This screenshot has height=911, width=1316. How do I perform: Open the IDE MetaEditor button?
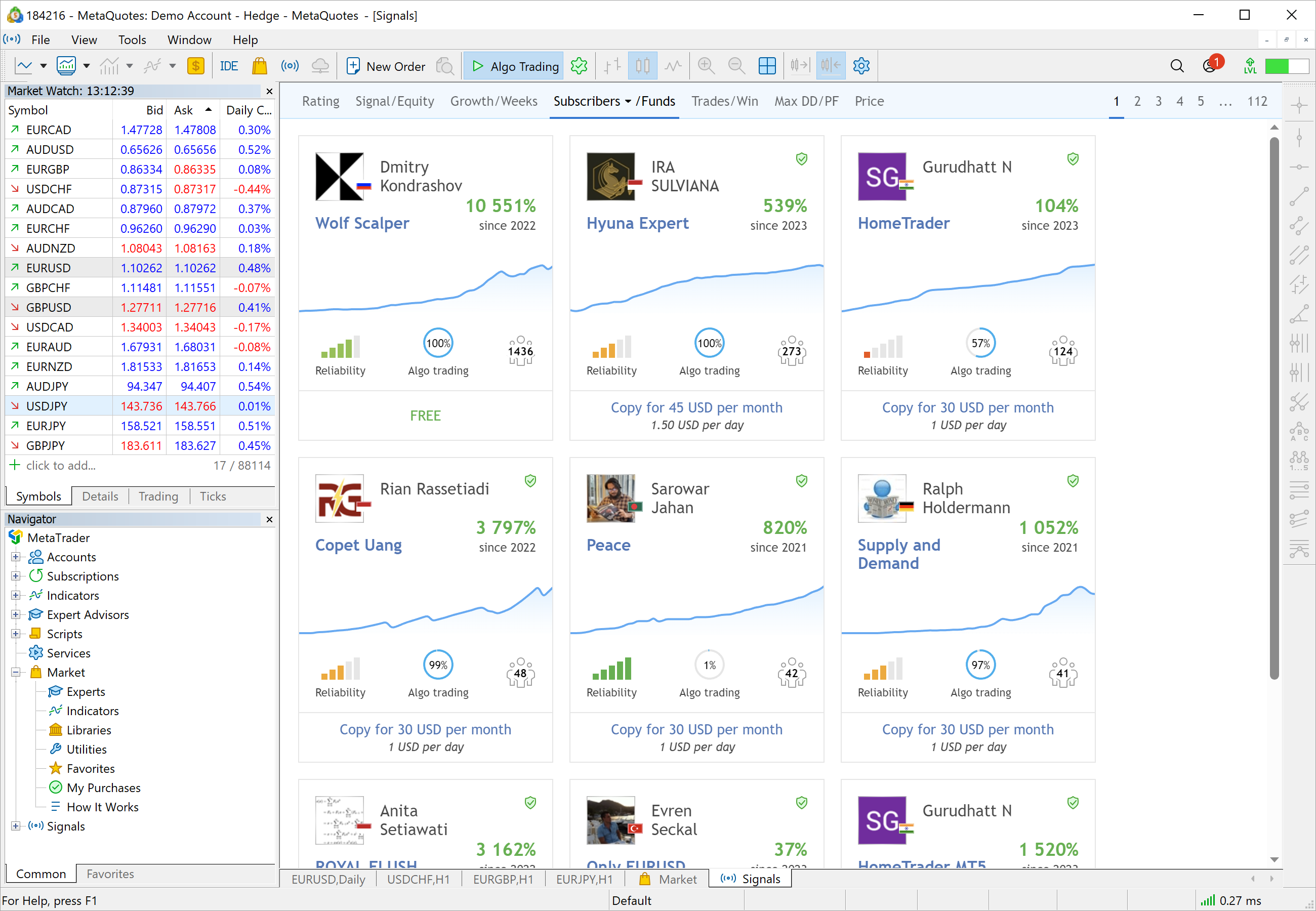(x=229, y=66)
